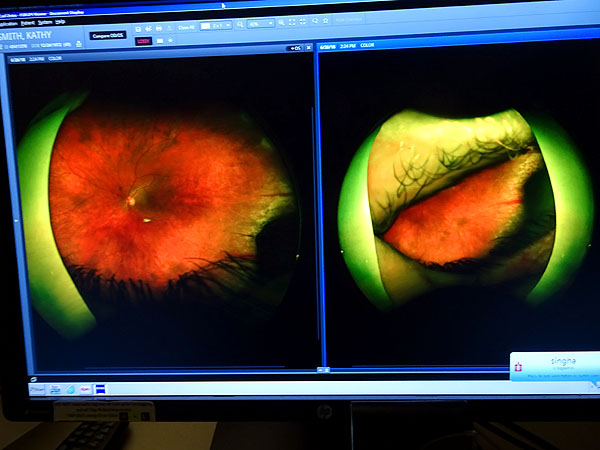Viewport: 600px width, 450px height.
Task: Open the System menu
Action: point(44,22)
